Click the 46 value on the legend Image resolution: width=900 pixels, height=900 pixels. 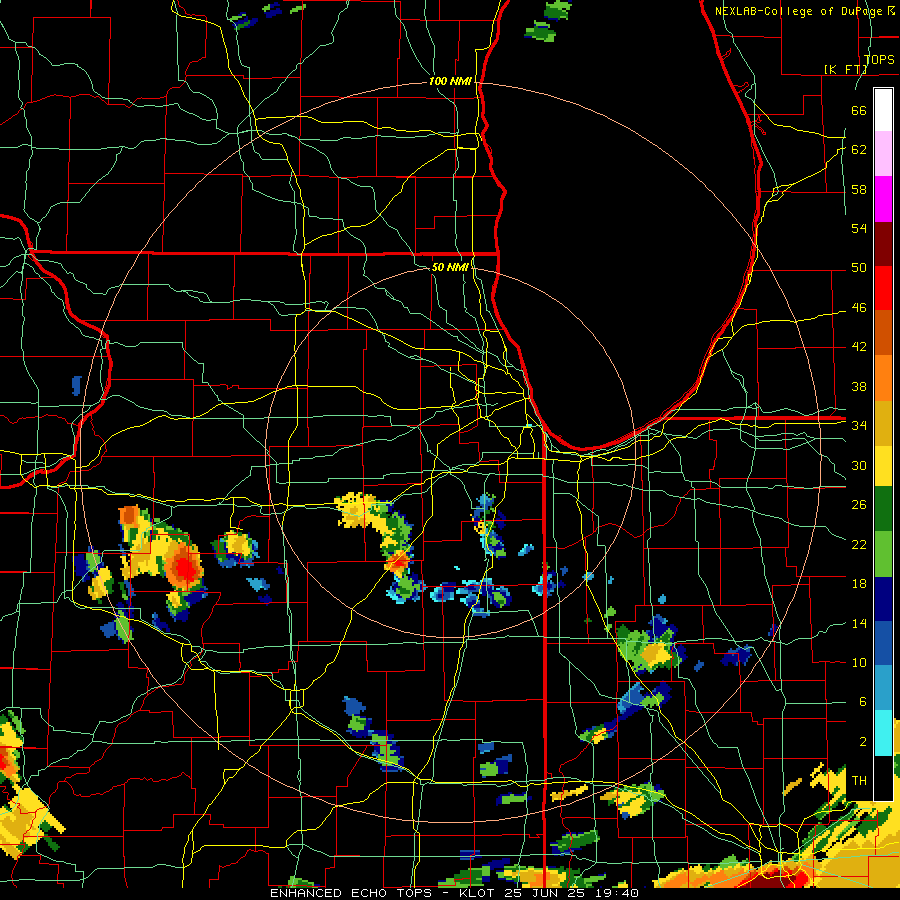point(859,308)
